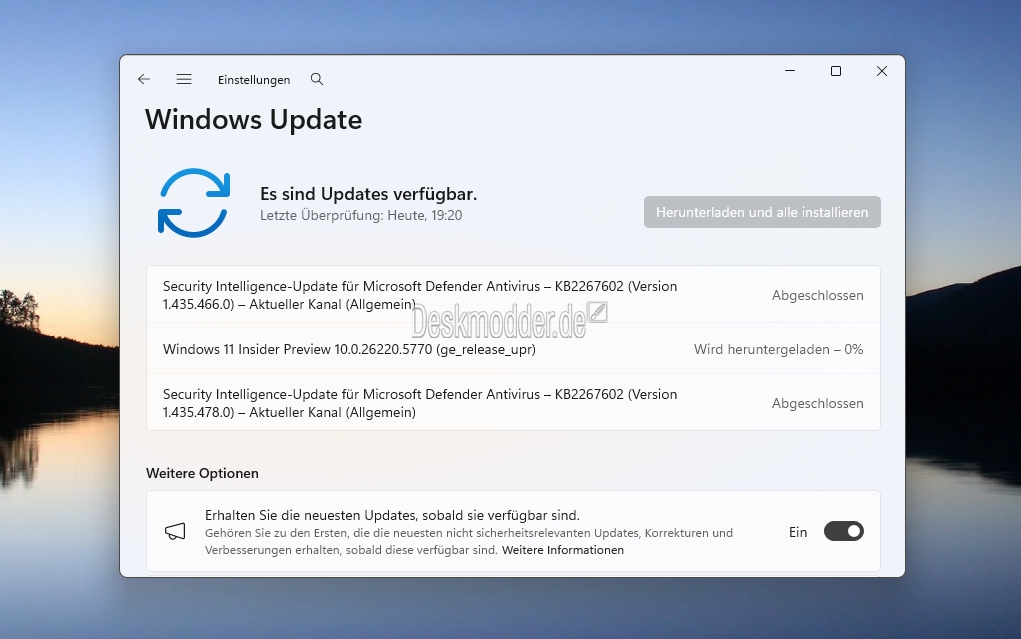Click the Einstellungen title text
The width and height of the screenshot is (1021, 639).
click(x=254, y=79)
